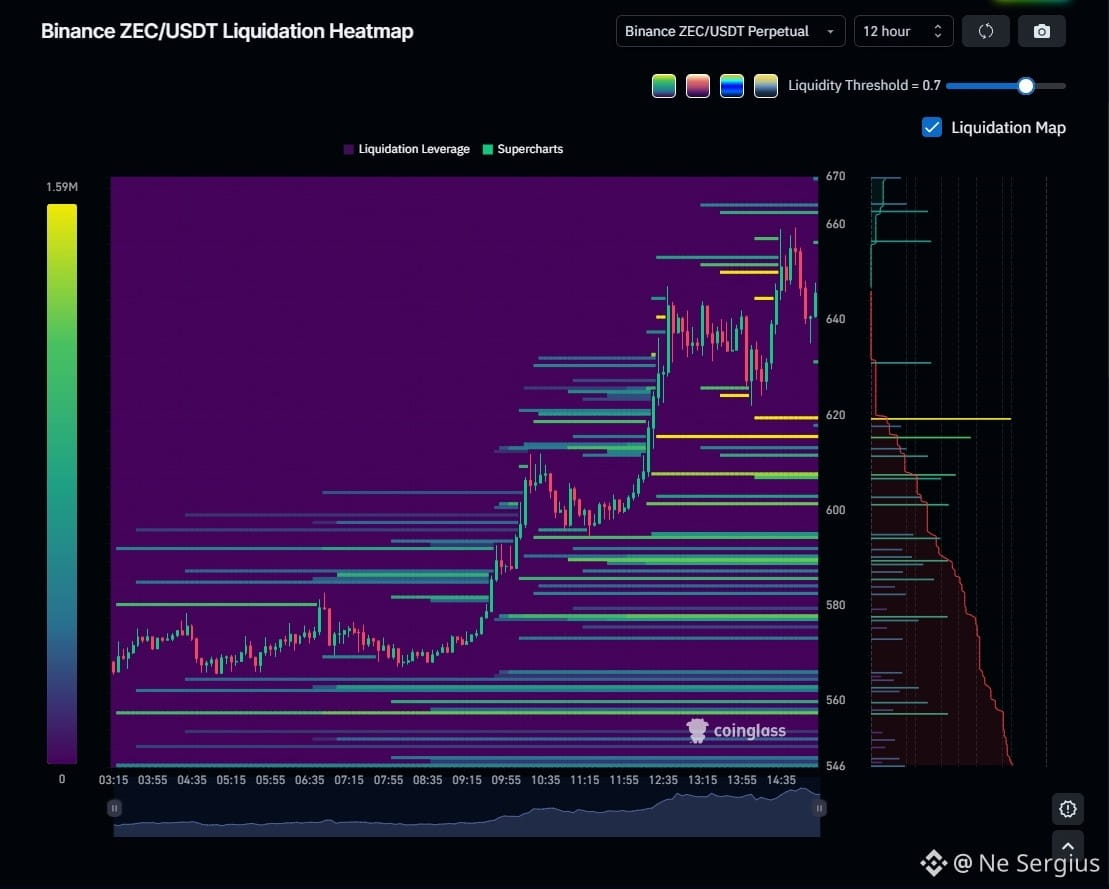The width and height of the screenshot is (1109, 889).
Task: Select the blue gradient color theme swatch
Action: [731, 86]
